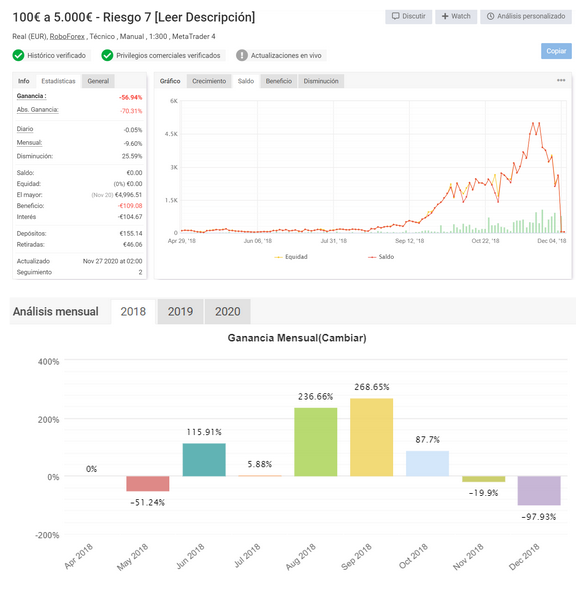Viewport: 584px width, 590px height.
Task: Click the green Aug 2018 bar
Action: (316, 442)
